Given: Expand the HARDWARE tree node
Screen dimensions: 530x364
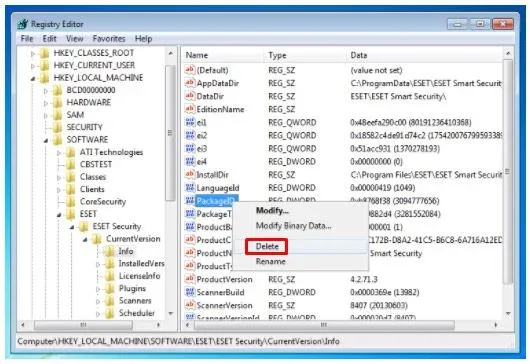Looking at the screenshot, I should (x=46, y=103).
